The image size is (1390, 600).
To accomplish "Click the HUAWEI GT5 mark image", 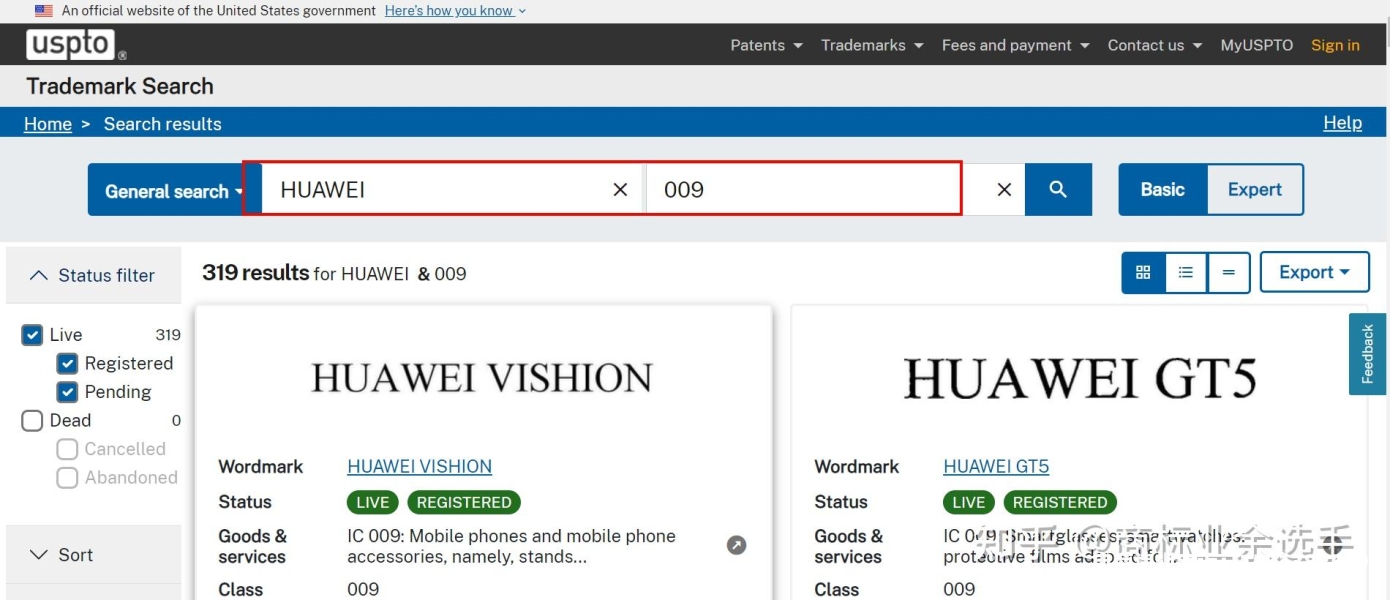I will 1080,378.
